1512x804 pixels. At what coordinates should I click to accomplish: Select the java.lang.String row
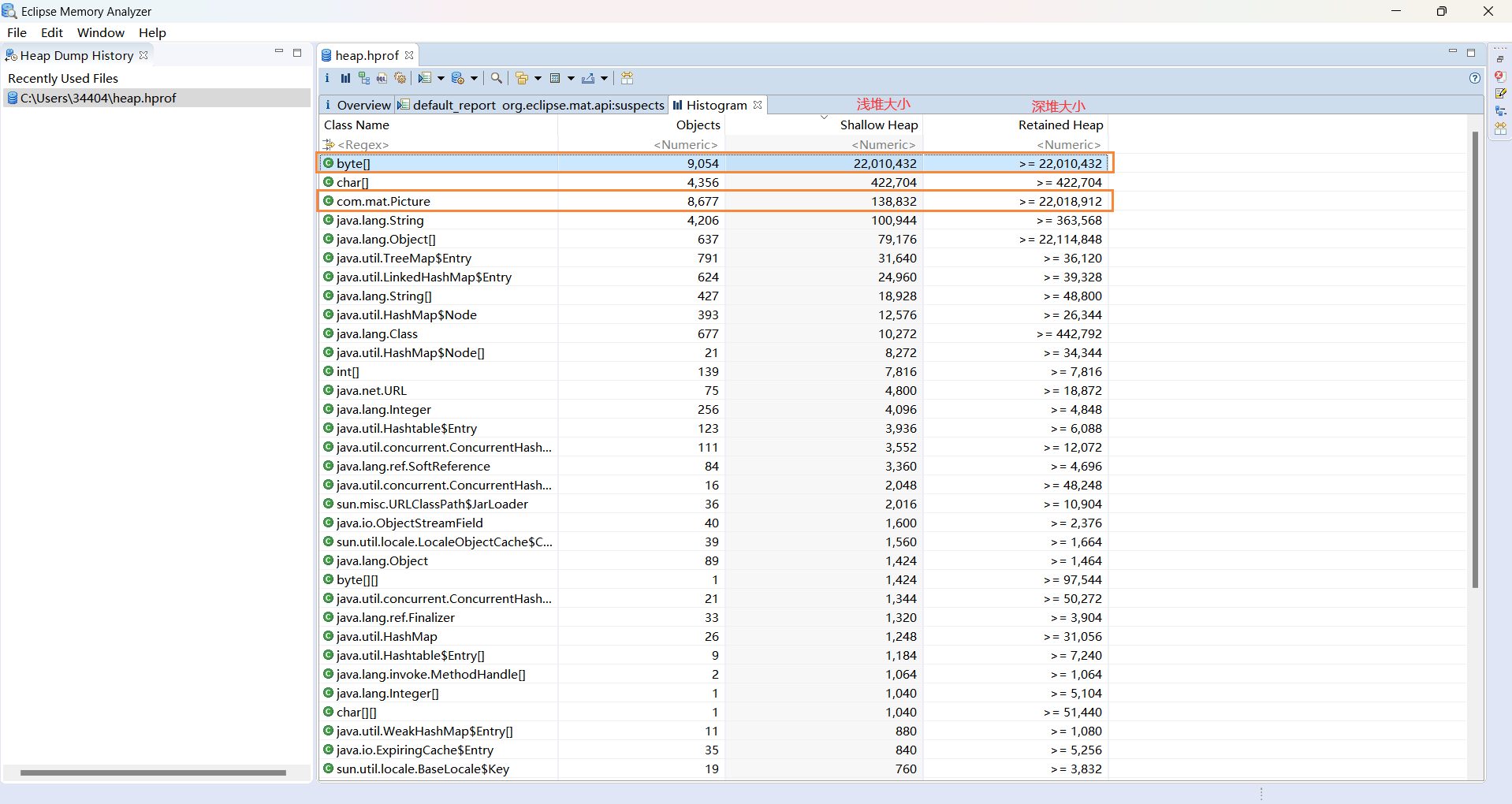click(x=714, y=220)
